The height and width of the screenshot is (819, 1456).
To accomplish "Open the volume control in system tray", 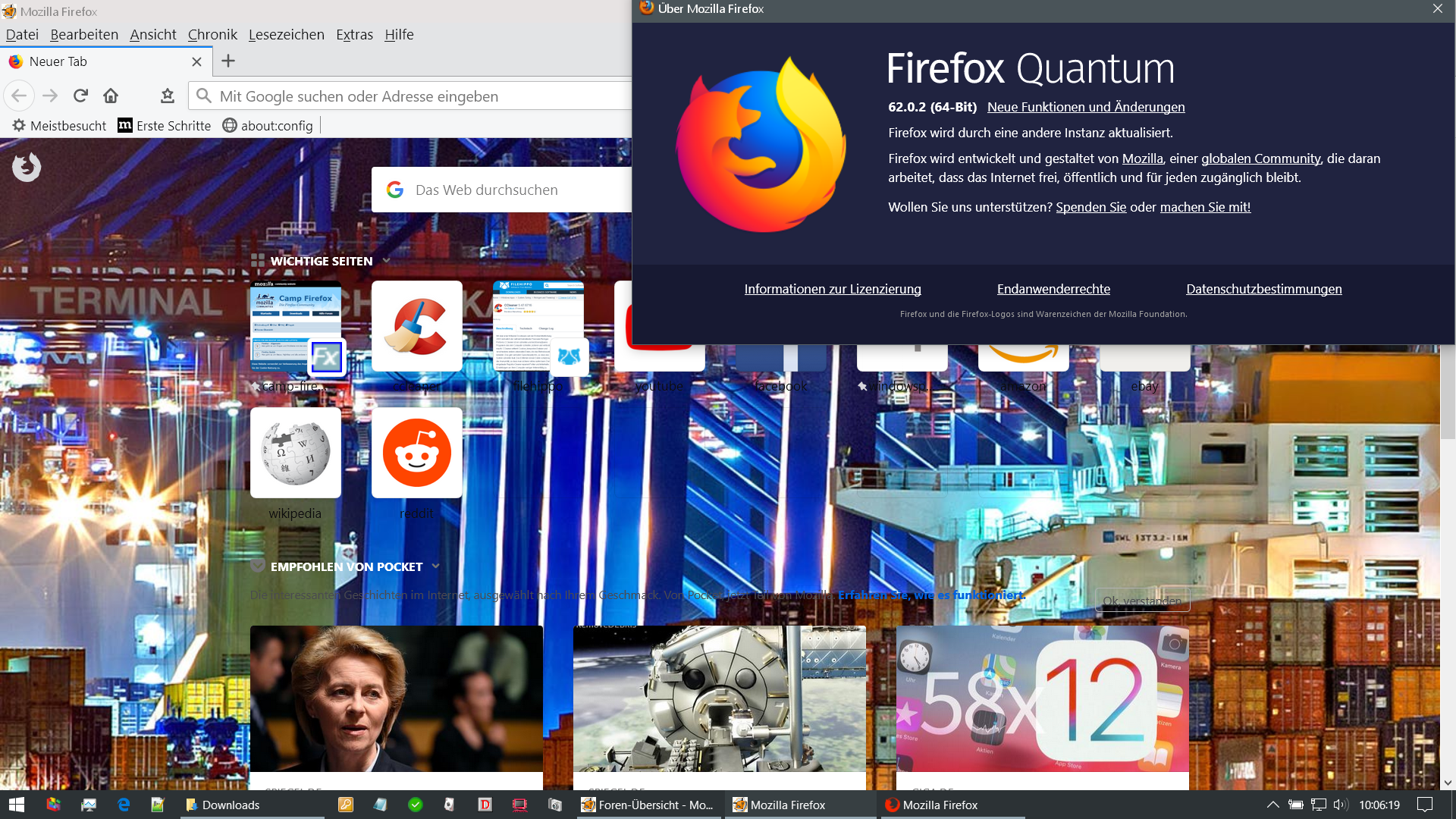I will tap(1341, 805).
